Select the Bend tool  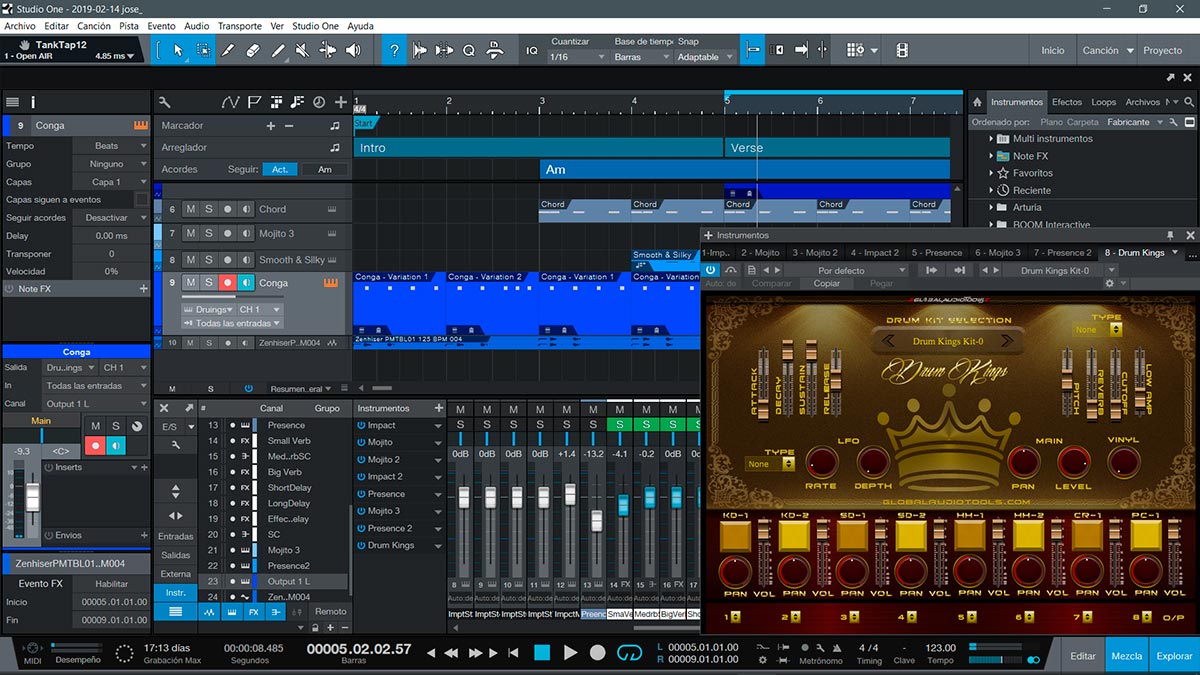coord(328,50)
